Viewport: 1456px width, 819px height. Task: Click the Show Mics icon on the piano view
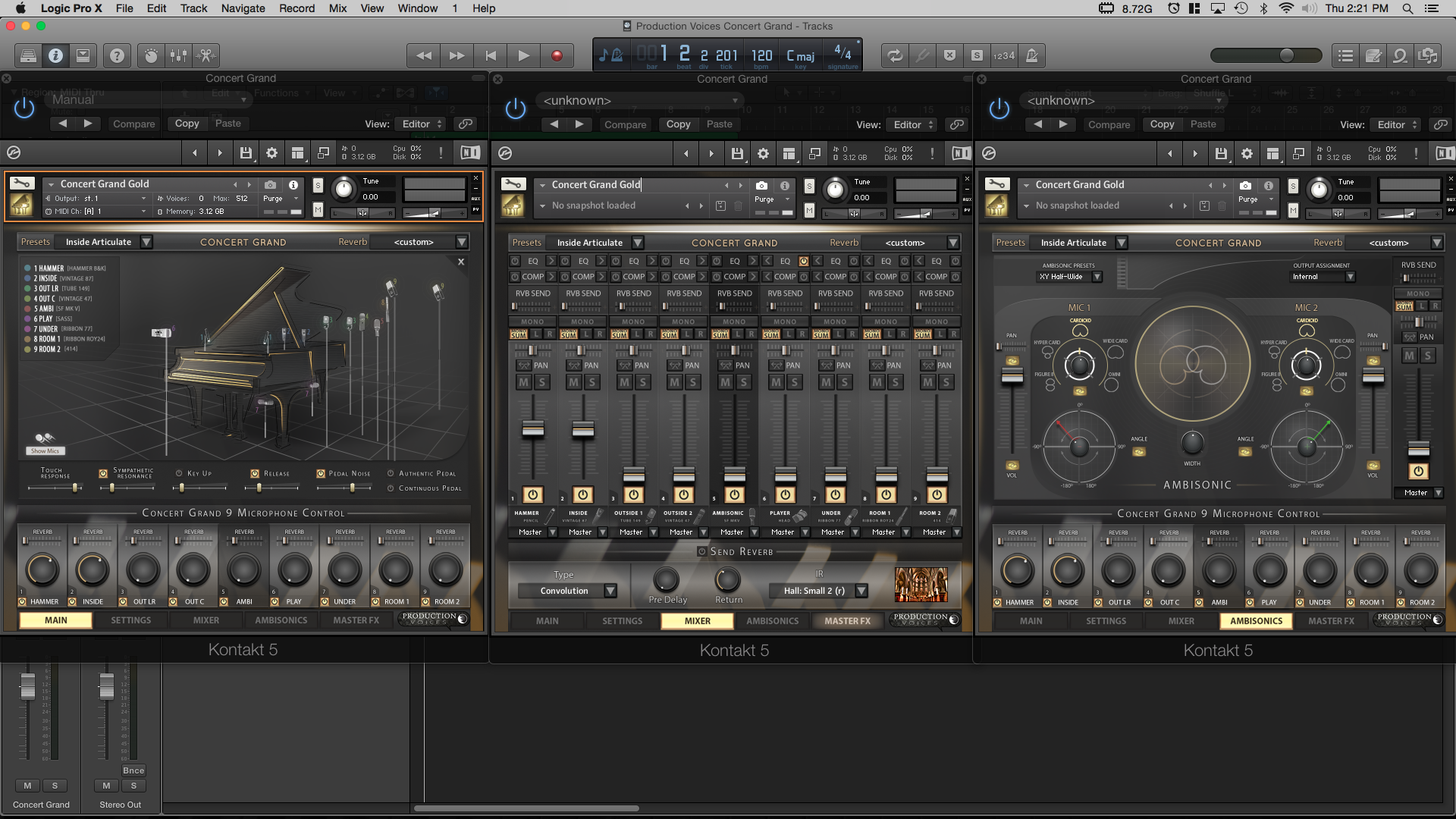(x=45, y=441)
